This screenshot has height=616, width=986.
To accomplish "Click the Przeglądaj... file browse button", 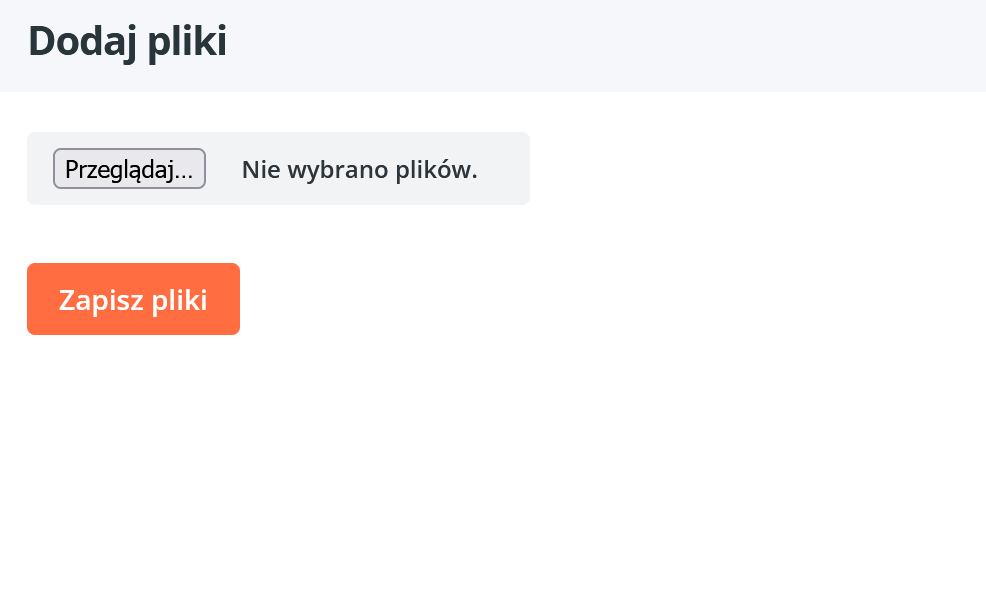I will tap(129, 169).
